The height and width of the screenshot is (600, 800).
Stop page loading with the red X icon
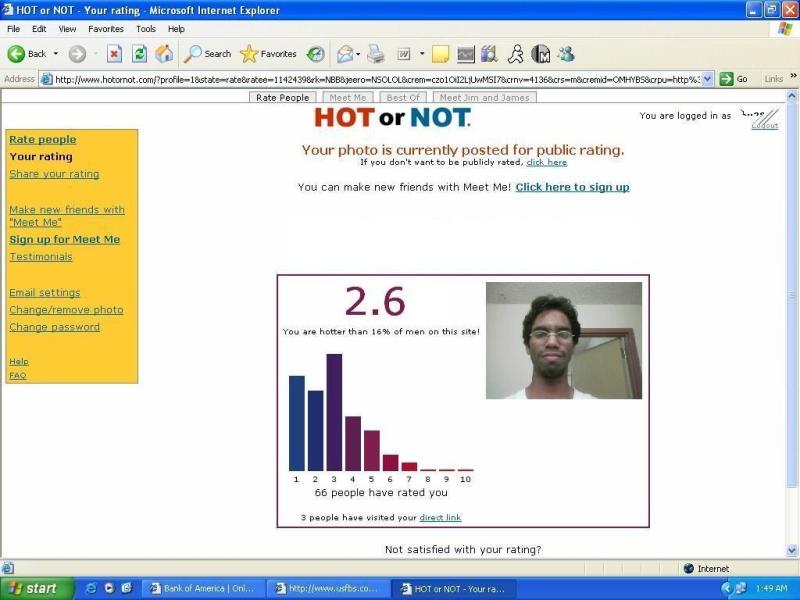pos(114,54)
